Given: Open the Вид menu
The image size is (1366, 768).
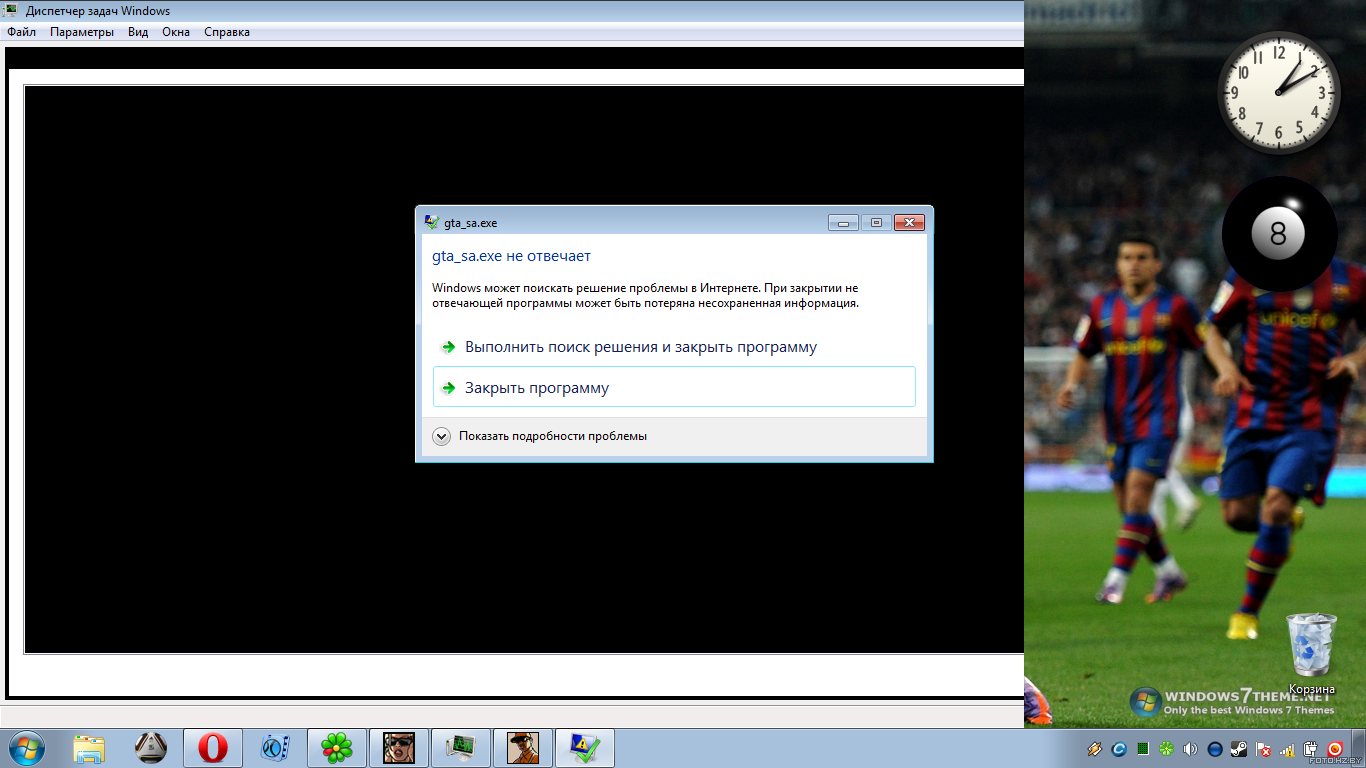Looking at the screenshot, I should [x=138, y=32].
